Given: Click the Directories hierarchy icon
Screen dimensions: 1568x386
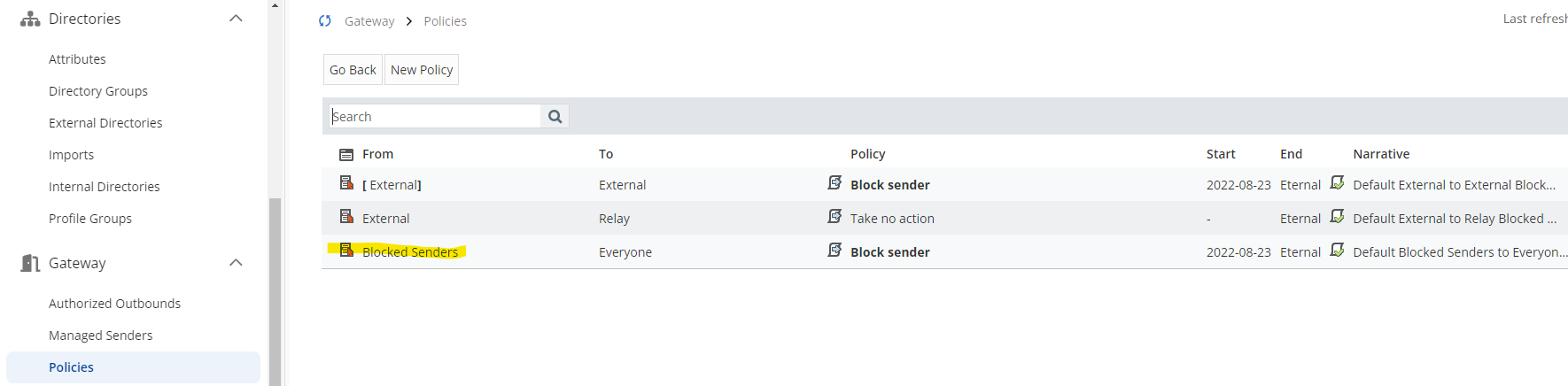Looking at the screenshot, I should [x=30, y=19].
